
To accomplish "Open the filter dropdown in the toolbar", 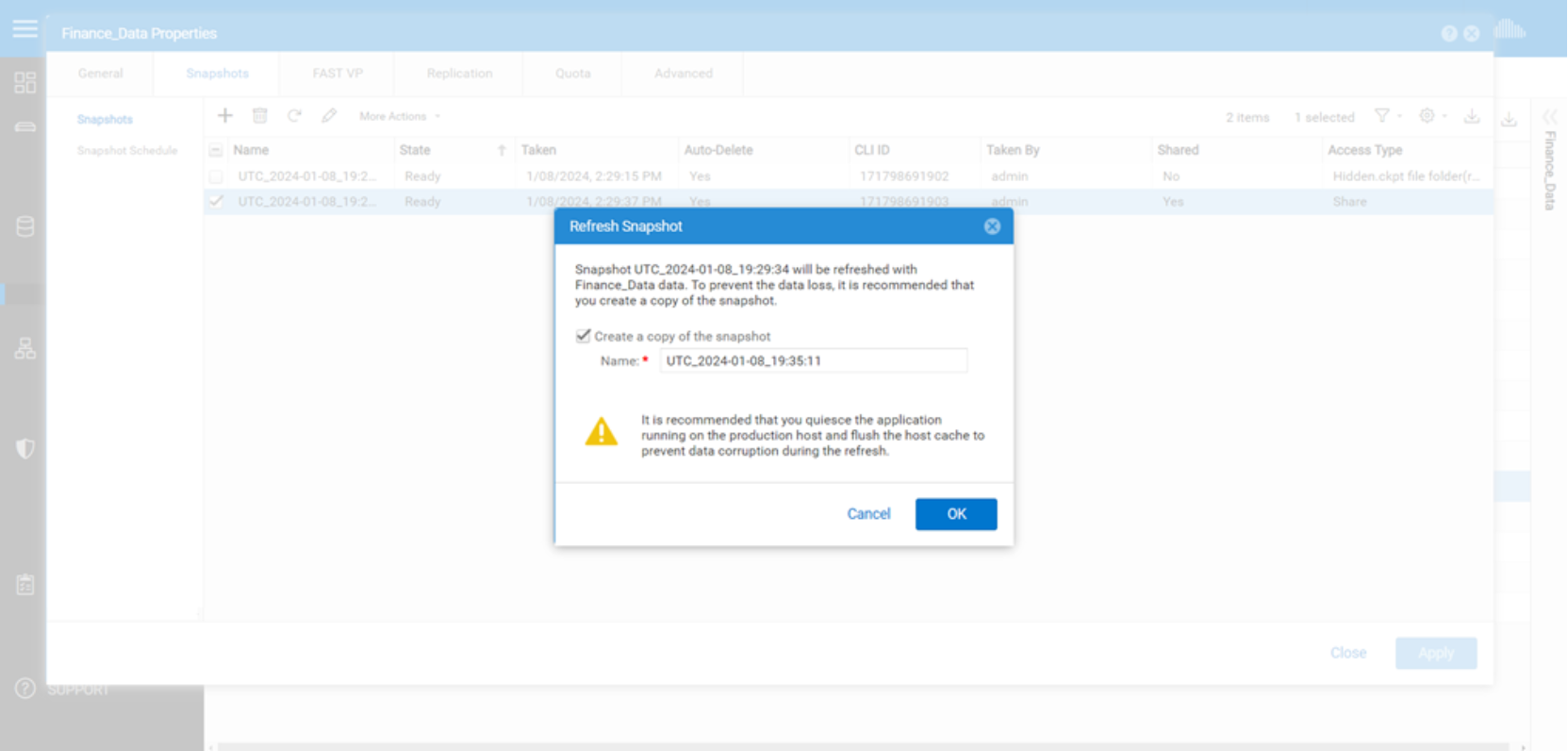I will [x=1388, y=116].
